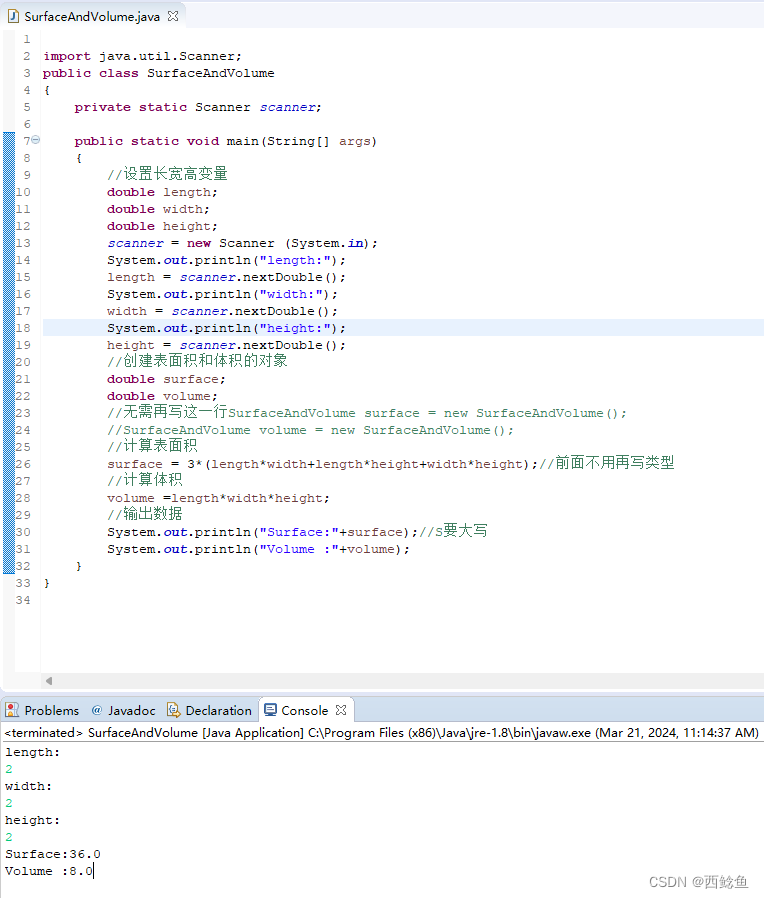Click the terminated process description in Console

point(381,732)
